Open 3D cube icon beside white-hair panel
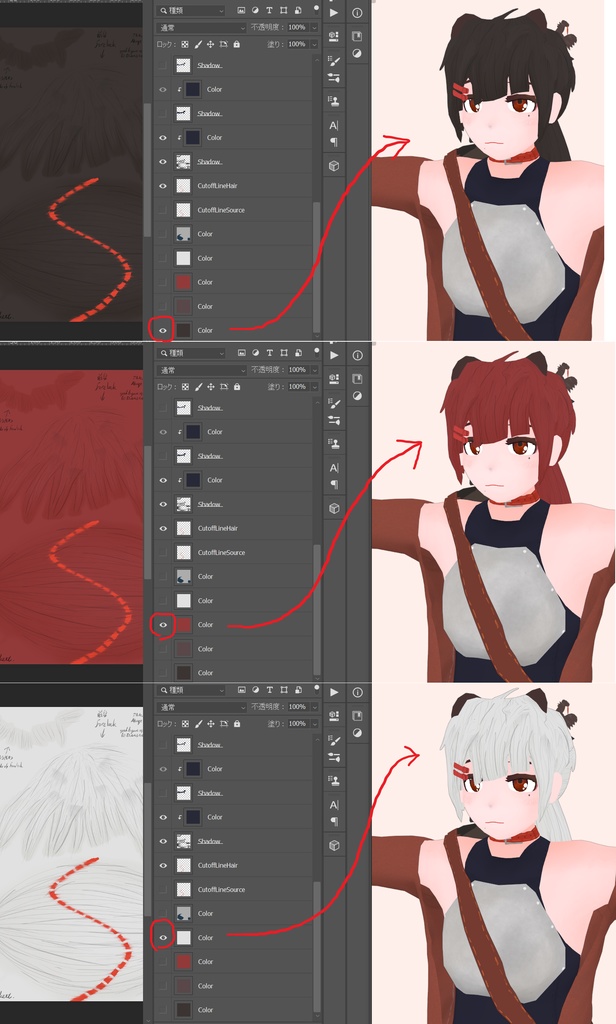Viewport: 616px width, 1024px height. (334, 845)
